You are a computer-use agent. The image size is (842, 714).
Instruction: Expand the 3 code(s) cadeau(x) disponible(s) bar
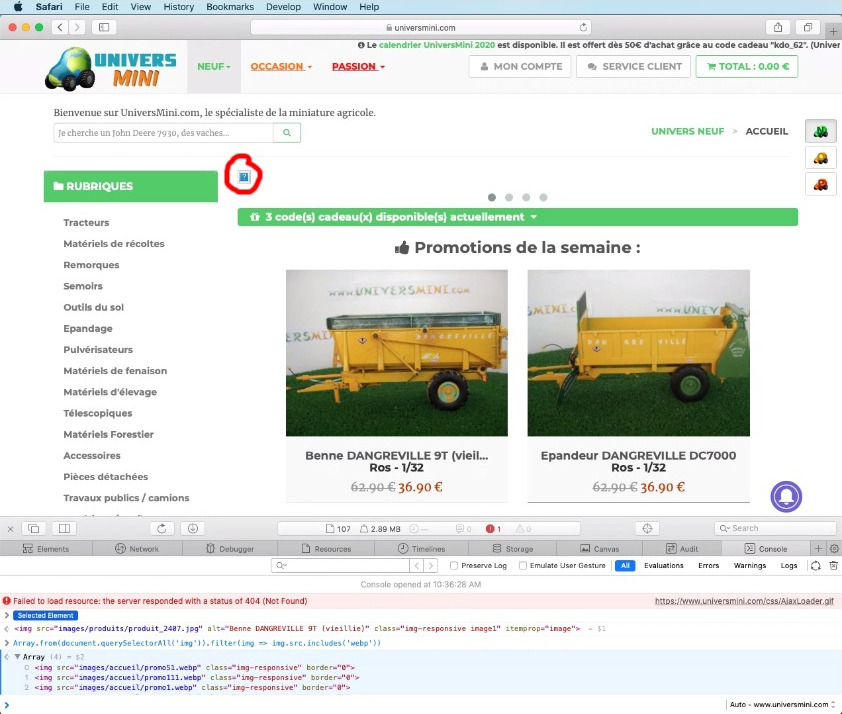click(518, 217)
